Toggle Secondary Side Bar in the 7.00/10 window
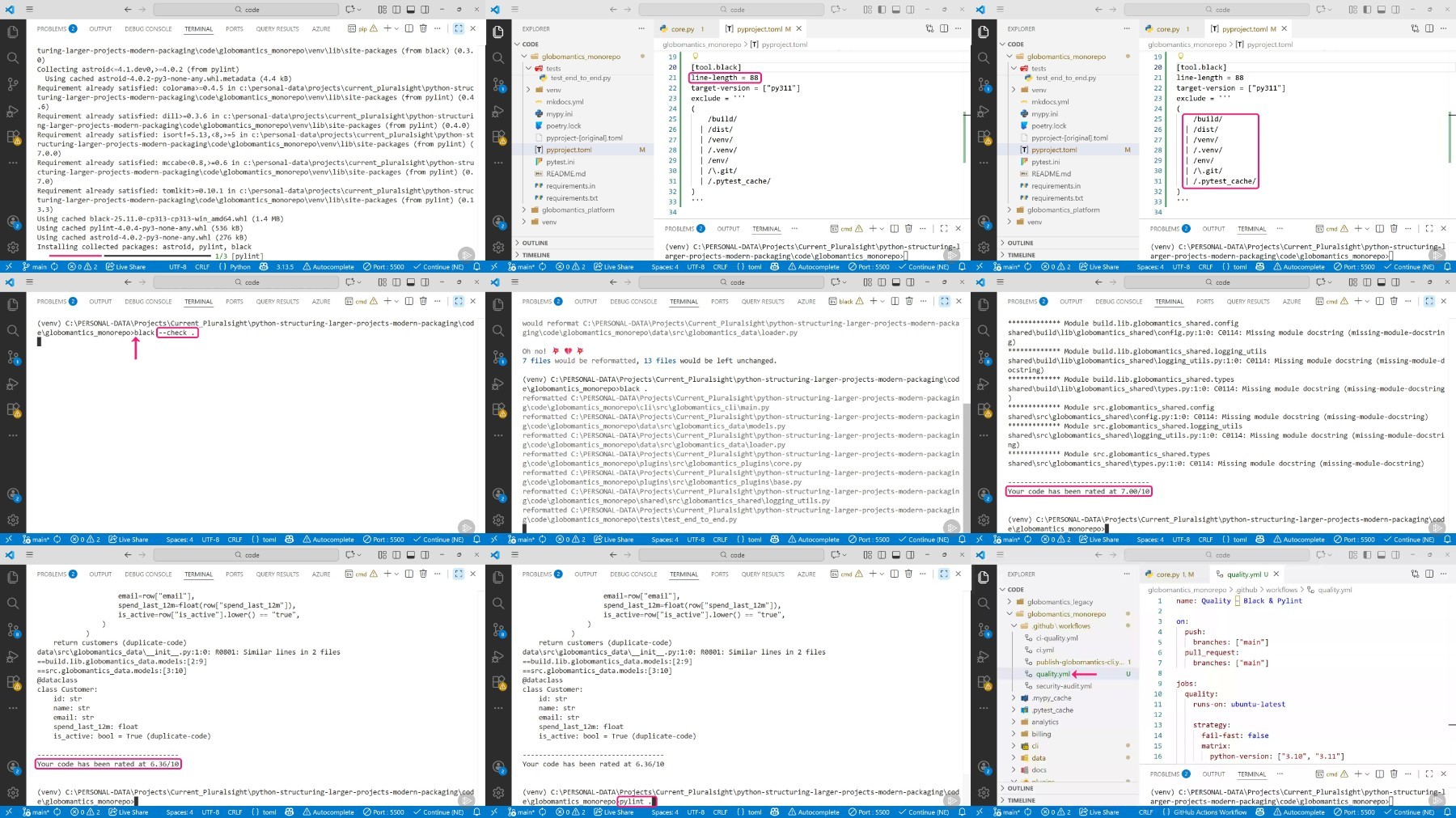This screenshot has height=818, width=1456. [1396, 282]
